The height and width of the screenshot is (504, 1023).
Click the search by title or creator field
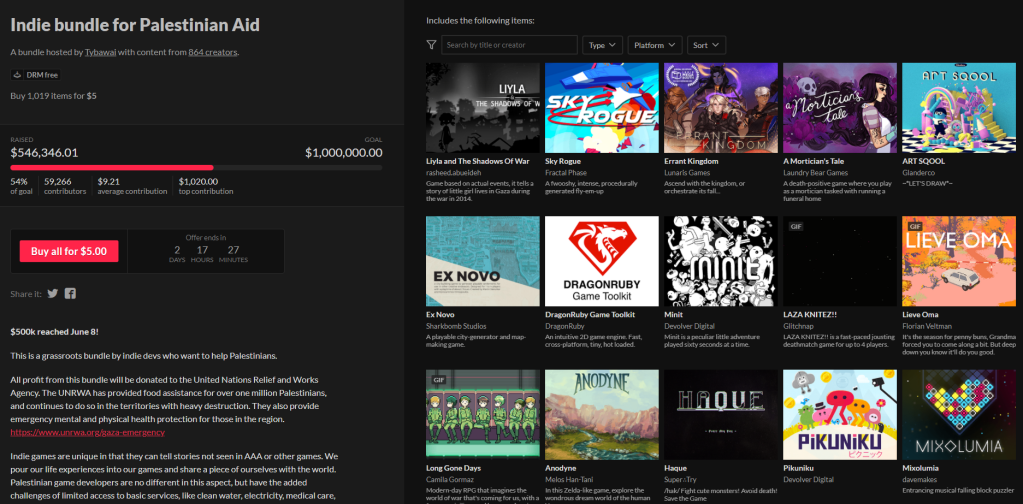[509, 45]
